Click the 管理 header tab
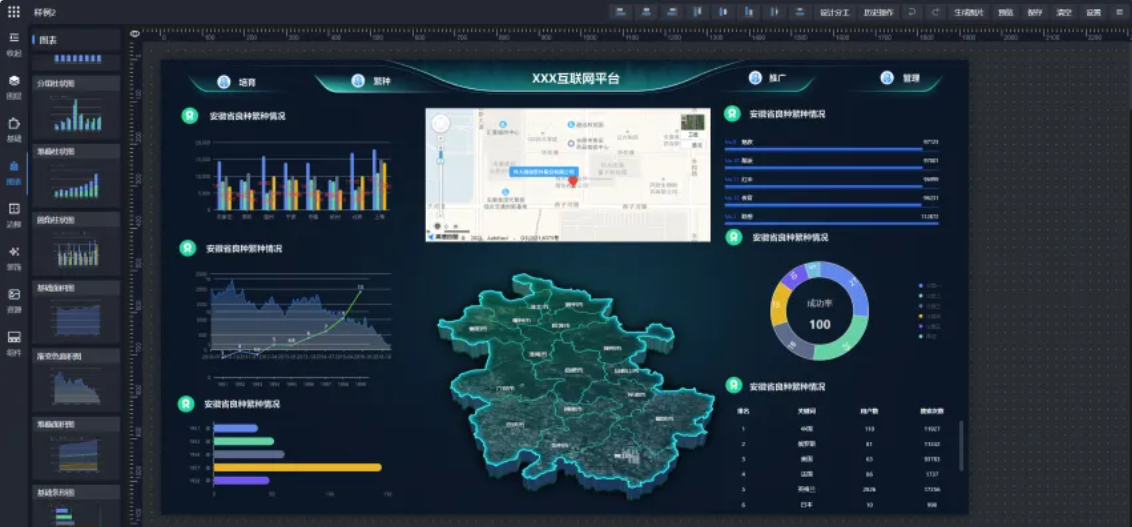 [x=901, y=78]
